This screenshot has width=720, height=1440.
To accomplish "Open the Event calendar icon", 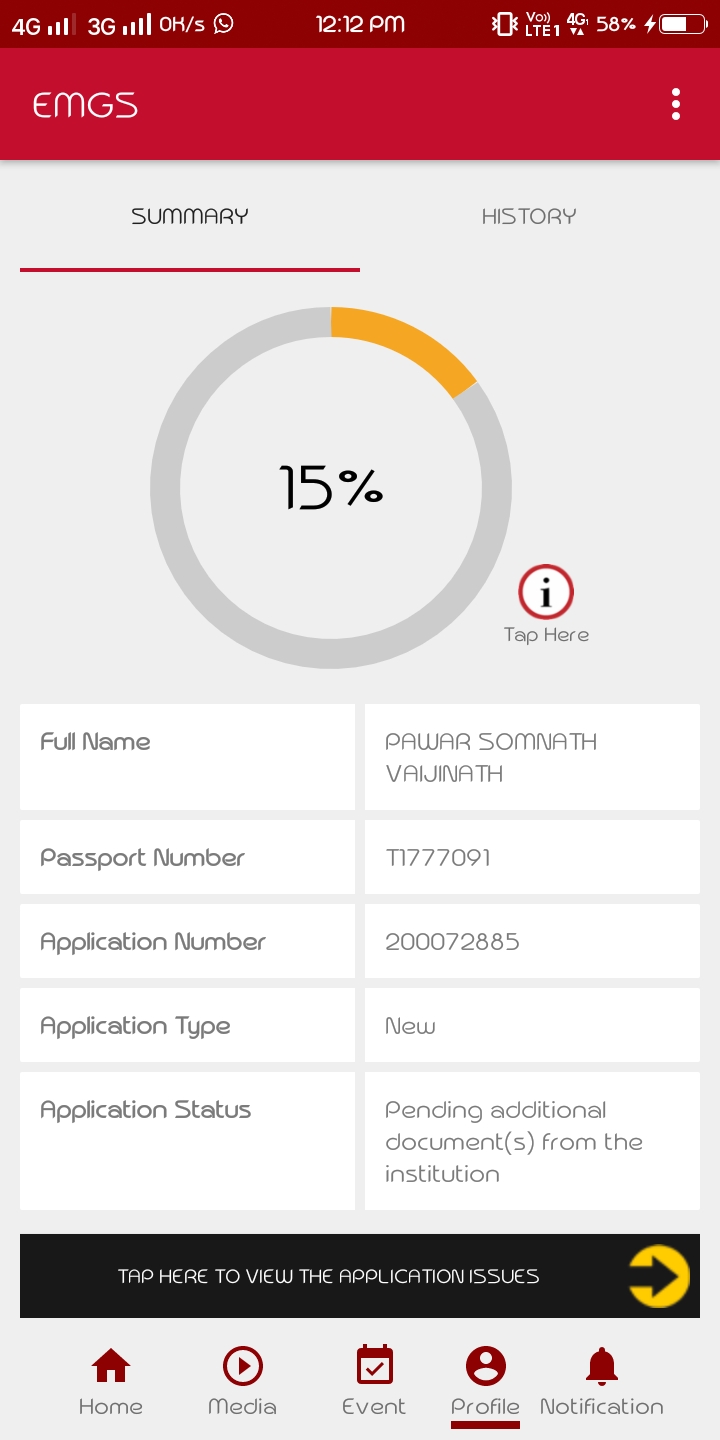I will [374, 1366].
